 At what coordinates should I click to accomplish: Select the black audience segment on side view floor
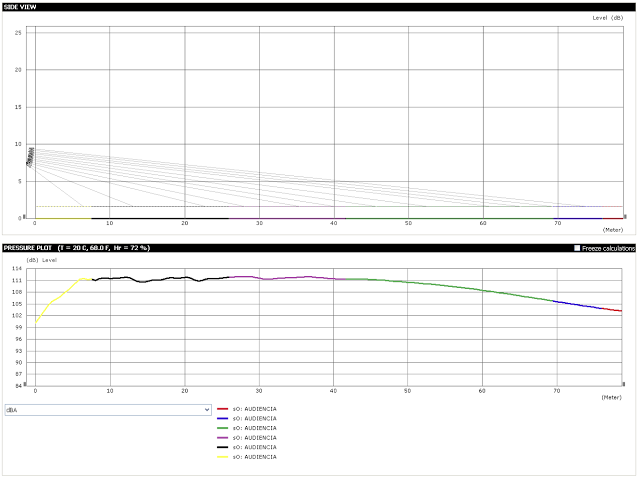pos(160,217)
